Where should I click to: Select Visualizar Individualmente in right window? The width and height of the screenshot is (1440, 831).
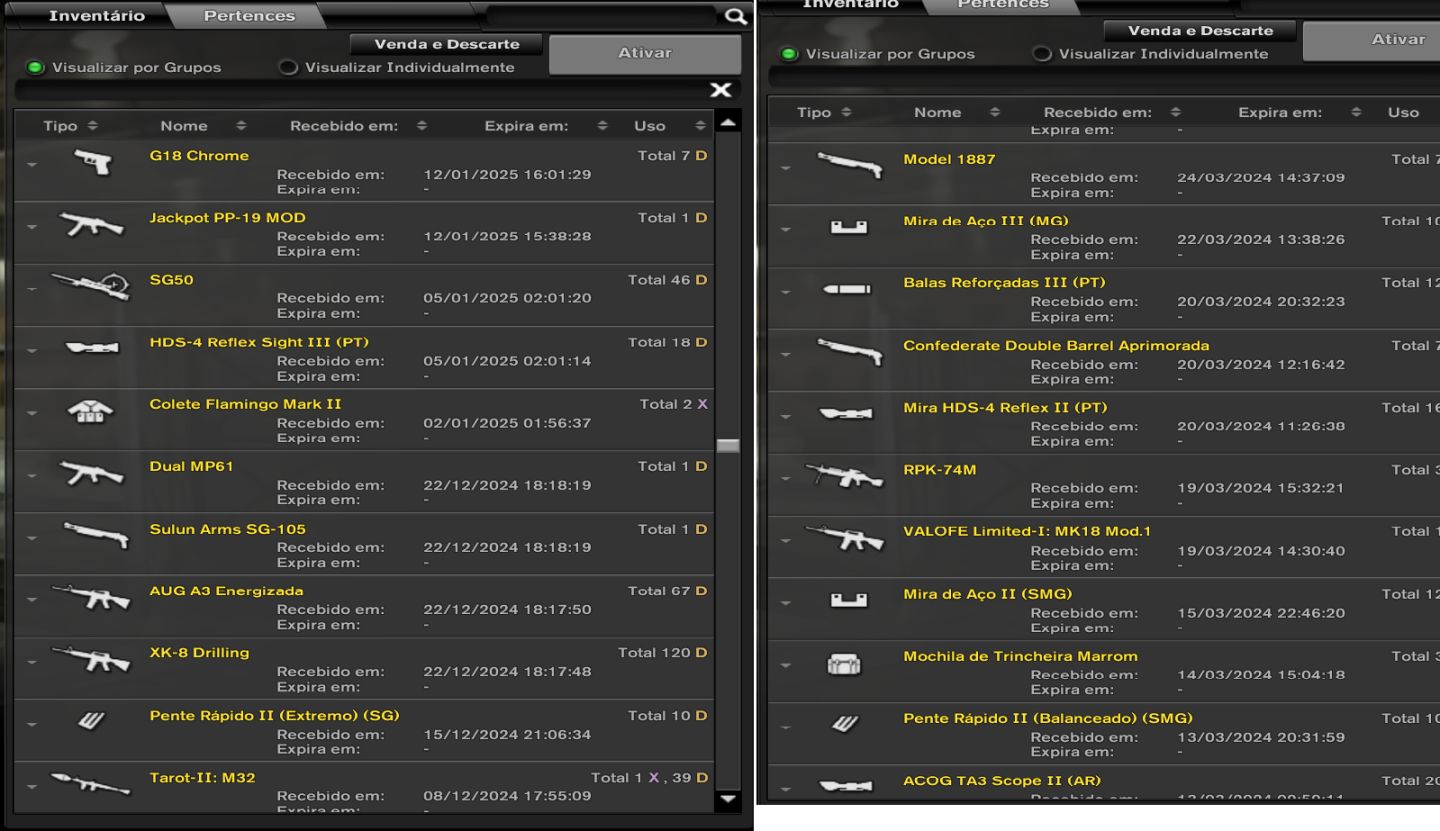coord(1043,54)
